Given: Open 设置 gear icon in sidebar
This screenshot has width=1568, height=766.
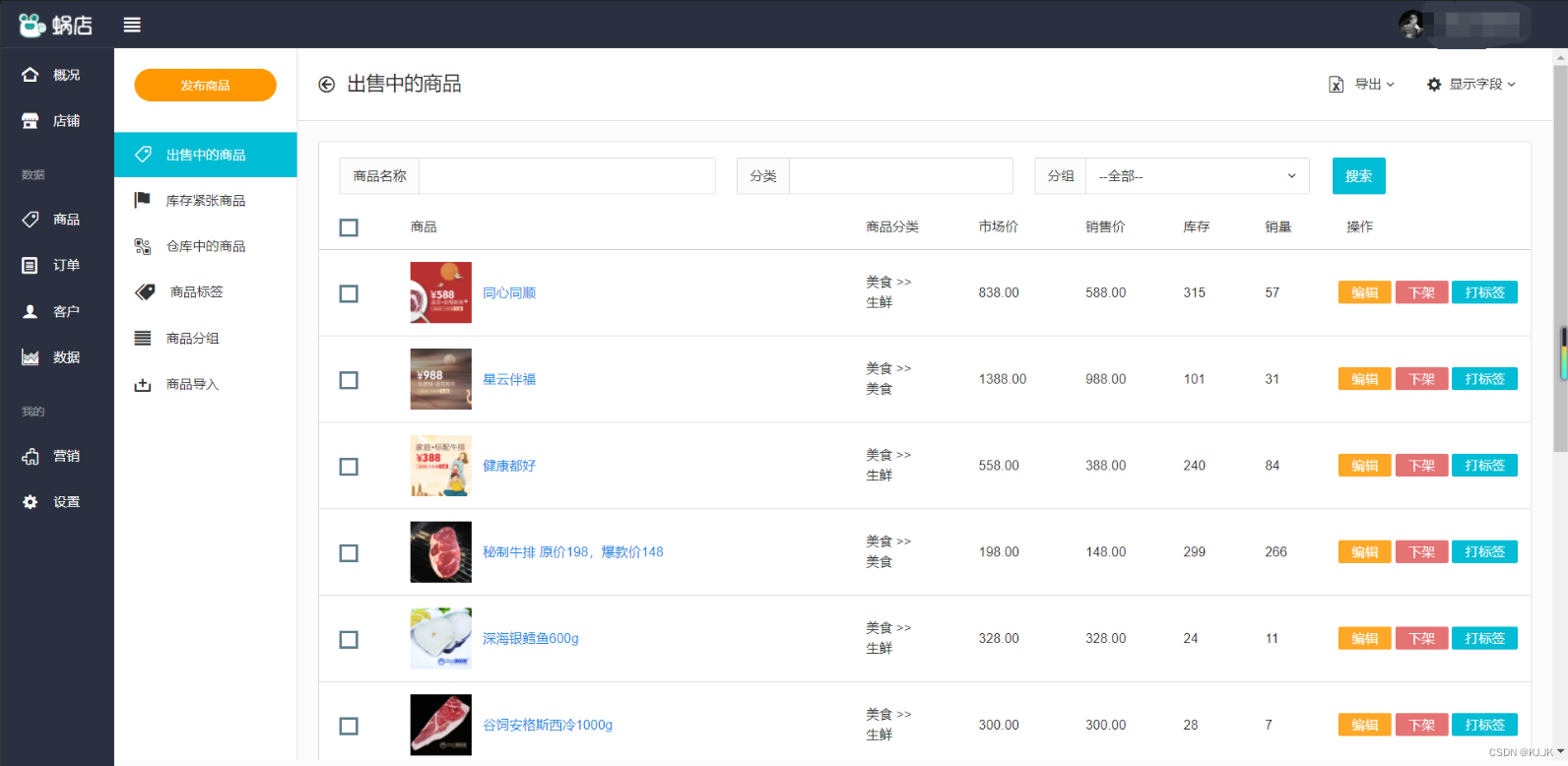Looking at the screenshot, I should click(x=31, y=502).
